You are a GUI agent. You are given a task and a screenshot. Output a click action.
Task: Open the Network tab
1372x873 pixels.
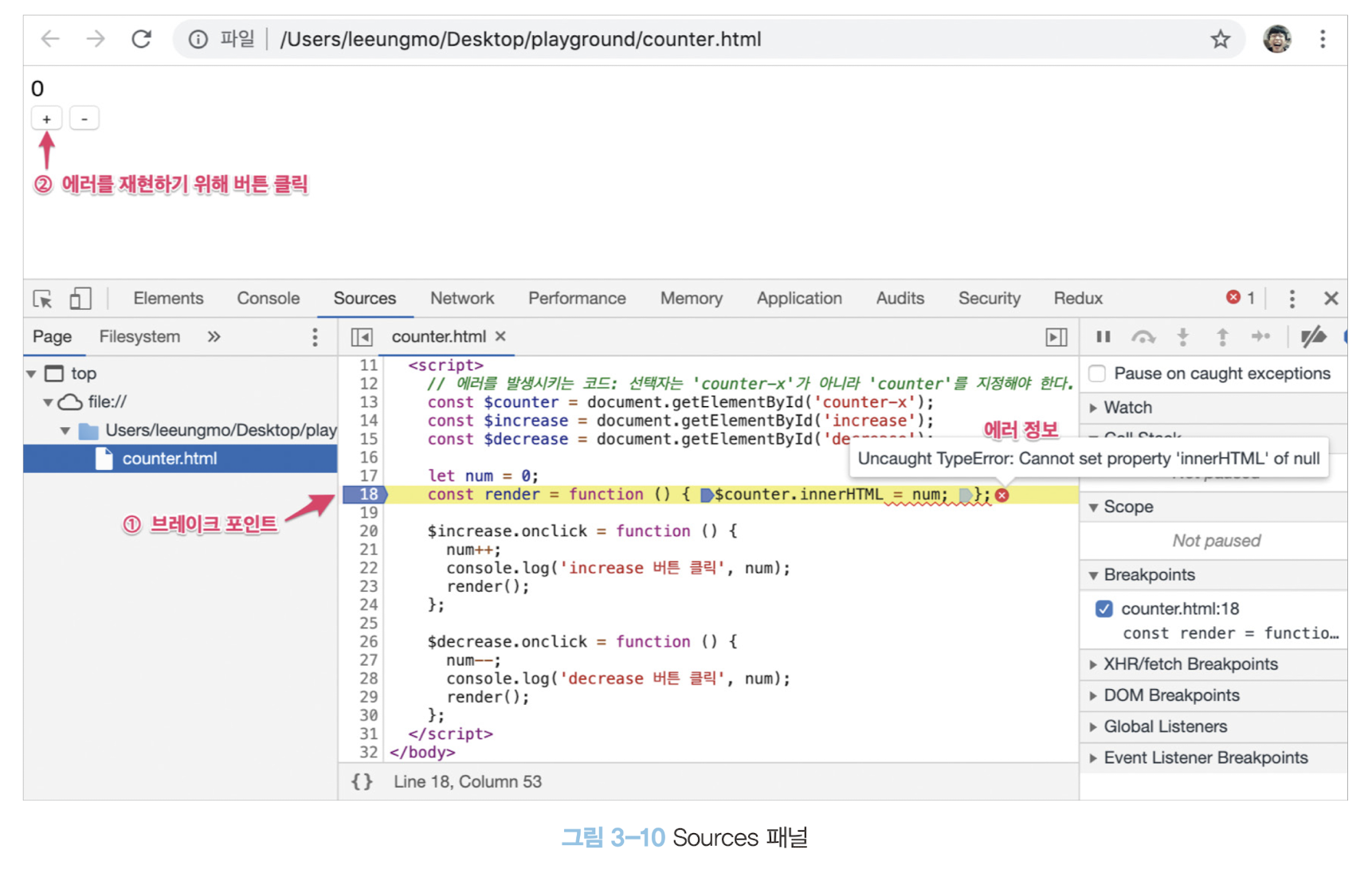tap(462, 298)
